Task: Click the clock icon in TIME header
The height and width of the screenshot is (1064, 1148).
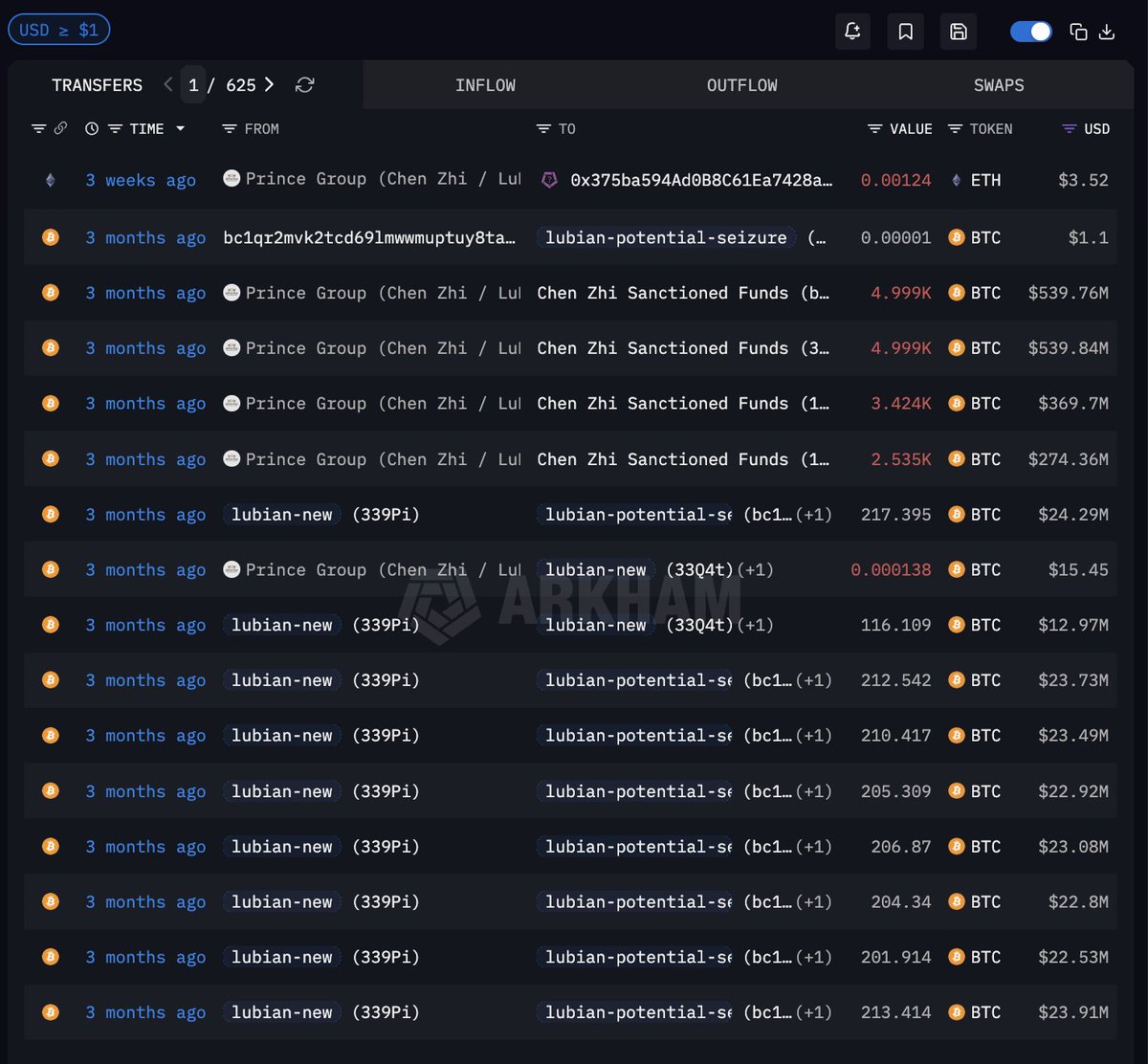Action: [92, 129]
